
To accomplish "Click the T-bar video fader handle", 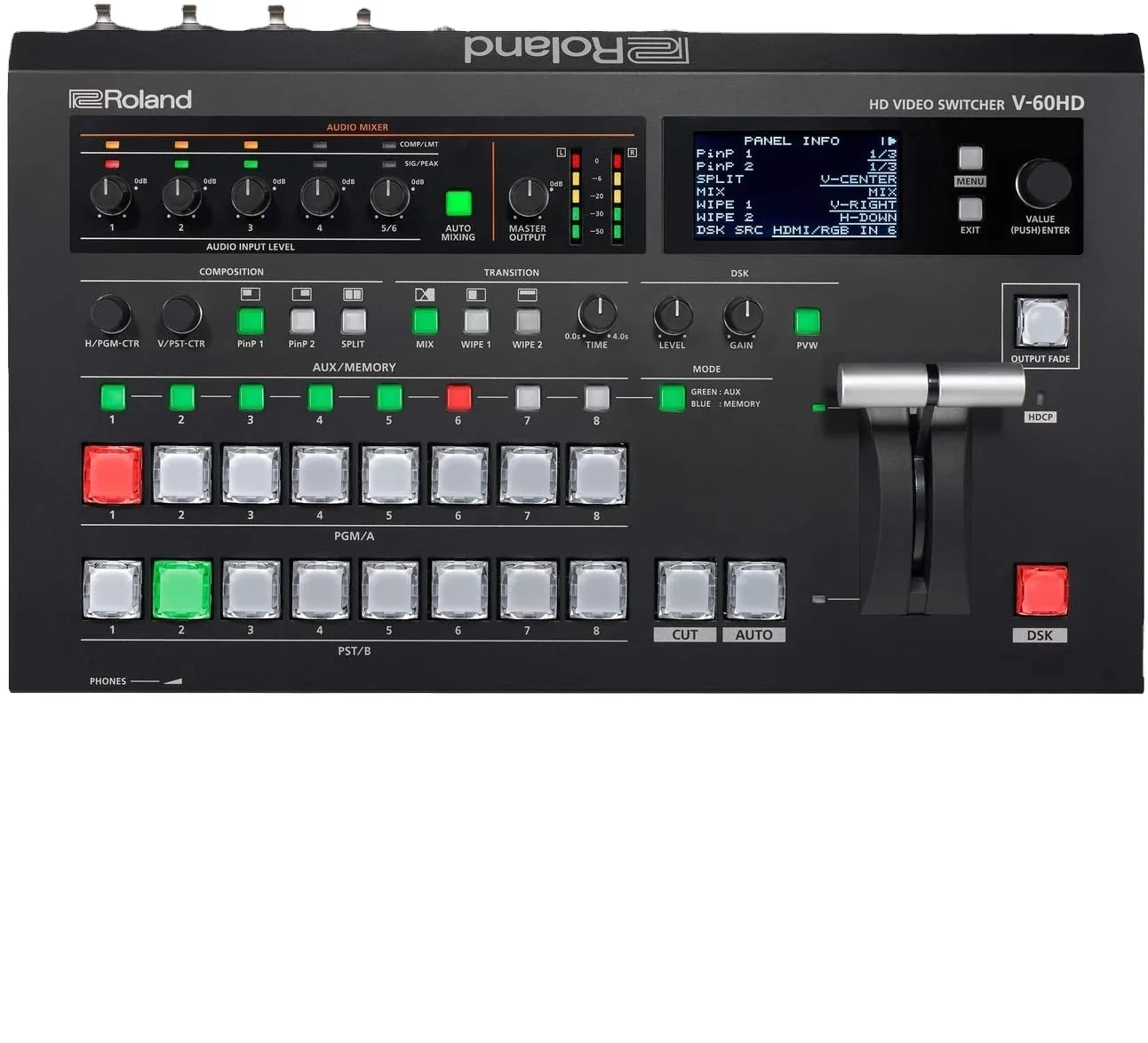I will pyautogui.click(x=931, y=386).
